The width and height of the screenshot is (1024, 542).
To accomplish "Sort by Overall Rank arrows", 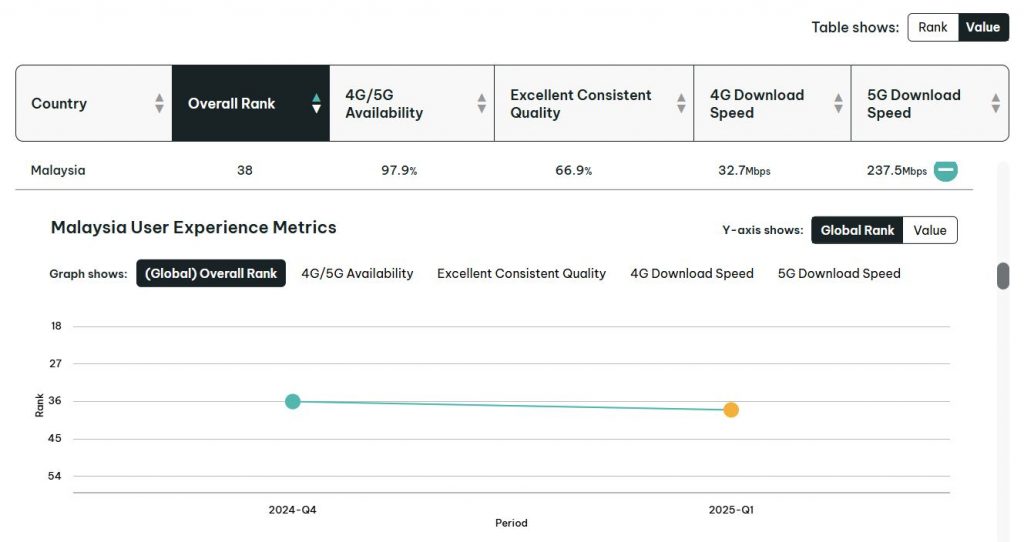I will [316, 103].
